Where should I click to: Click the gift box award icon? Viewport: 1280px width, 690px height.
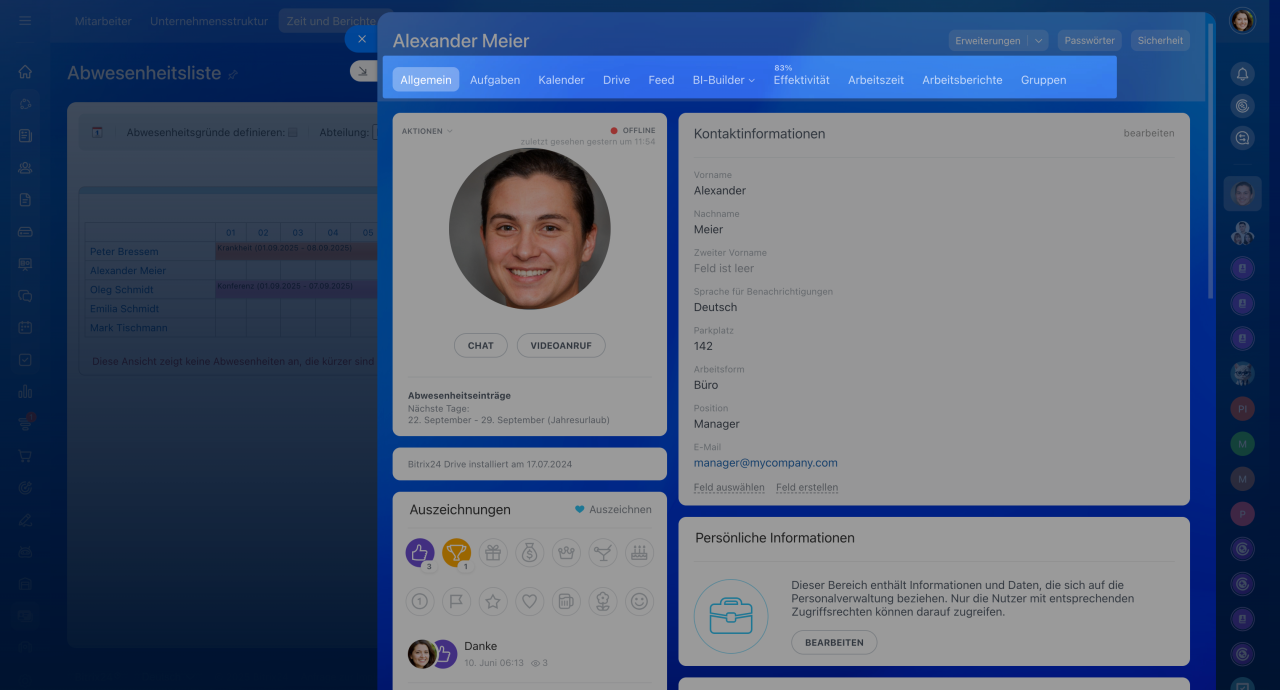point(493,552)
